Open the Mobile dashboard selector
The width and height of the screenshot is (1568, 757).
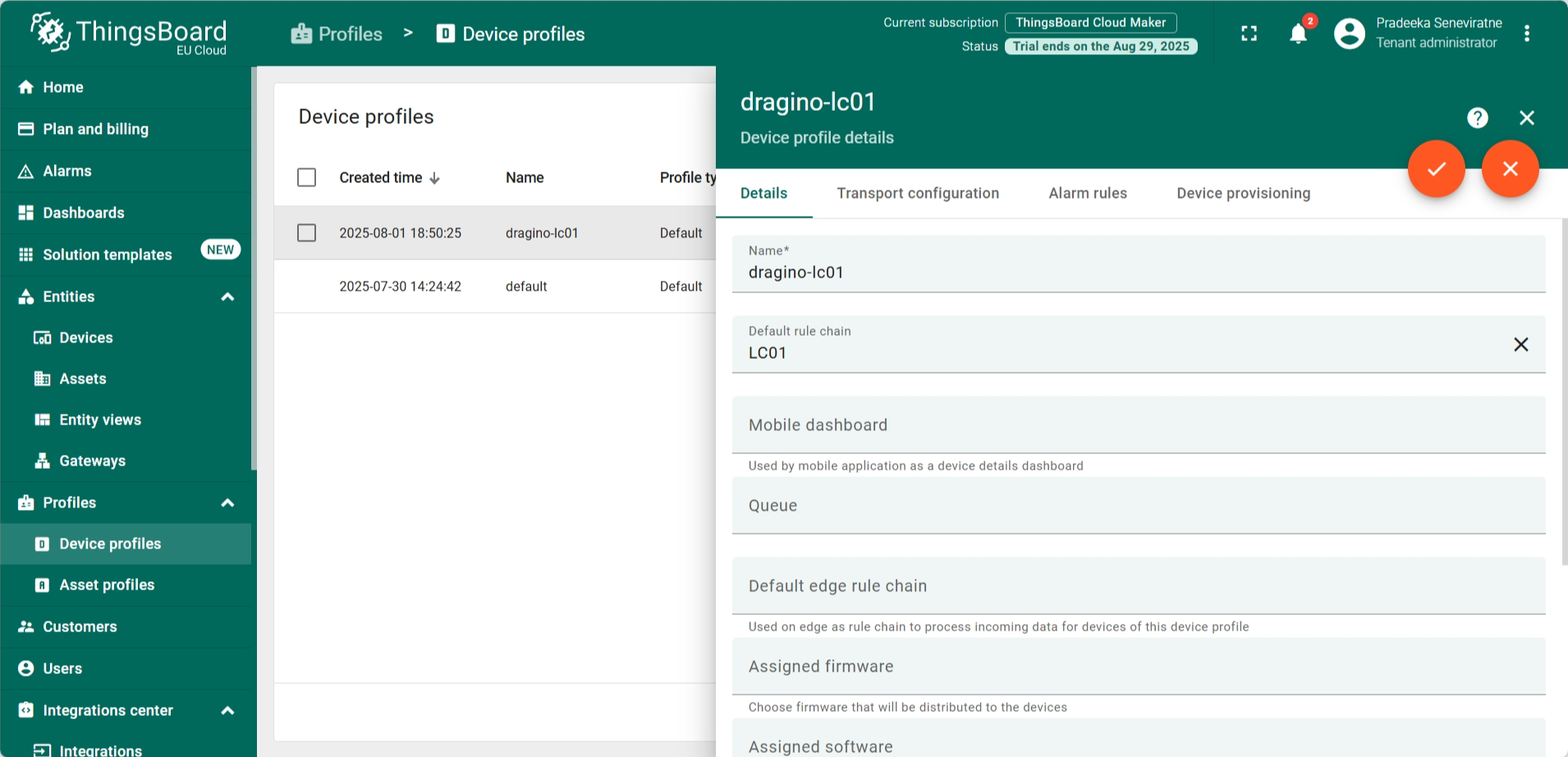pos(1139,425)
